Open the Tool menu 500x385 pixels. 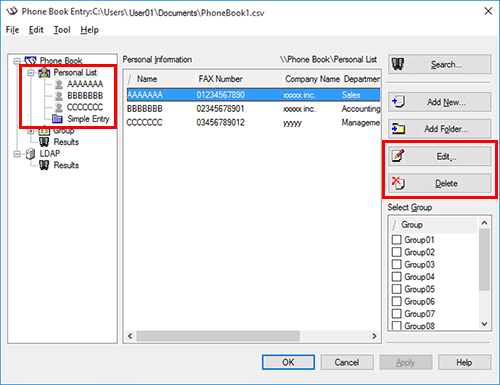click(62, 30)
